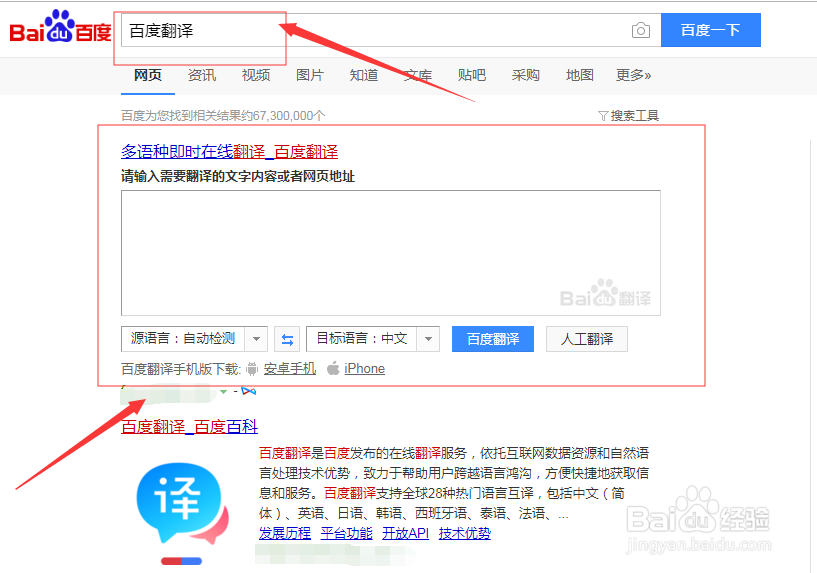Viewport: 817px width, 573px height.
Task: Click the result count text 67,300,000个
Action: tap(289, 116)
